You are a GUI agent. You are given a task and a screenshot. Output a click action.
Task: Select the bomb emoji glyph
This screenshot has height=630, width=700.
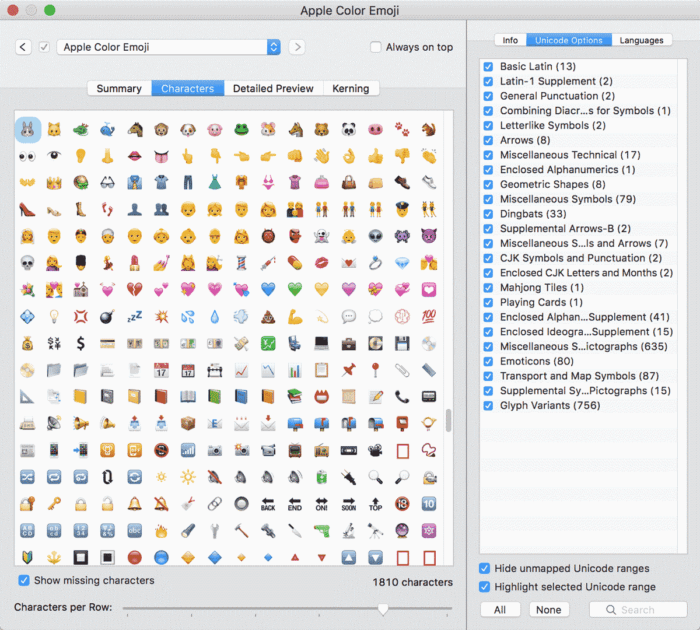pos(108,317)
